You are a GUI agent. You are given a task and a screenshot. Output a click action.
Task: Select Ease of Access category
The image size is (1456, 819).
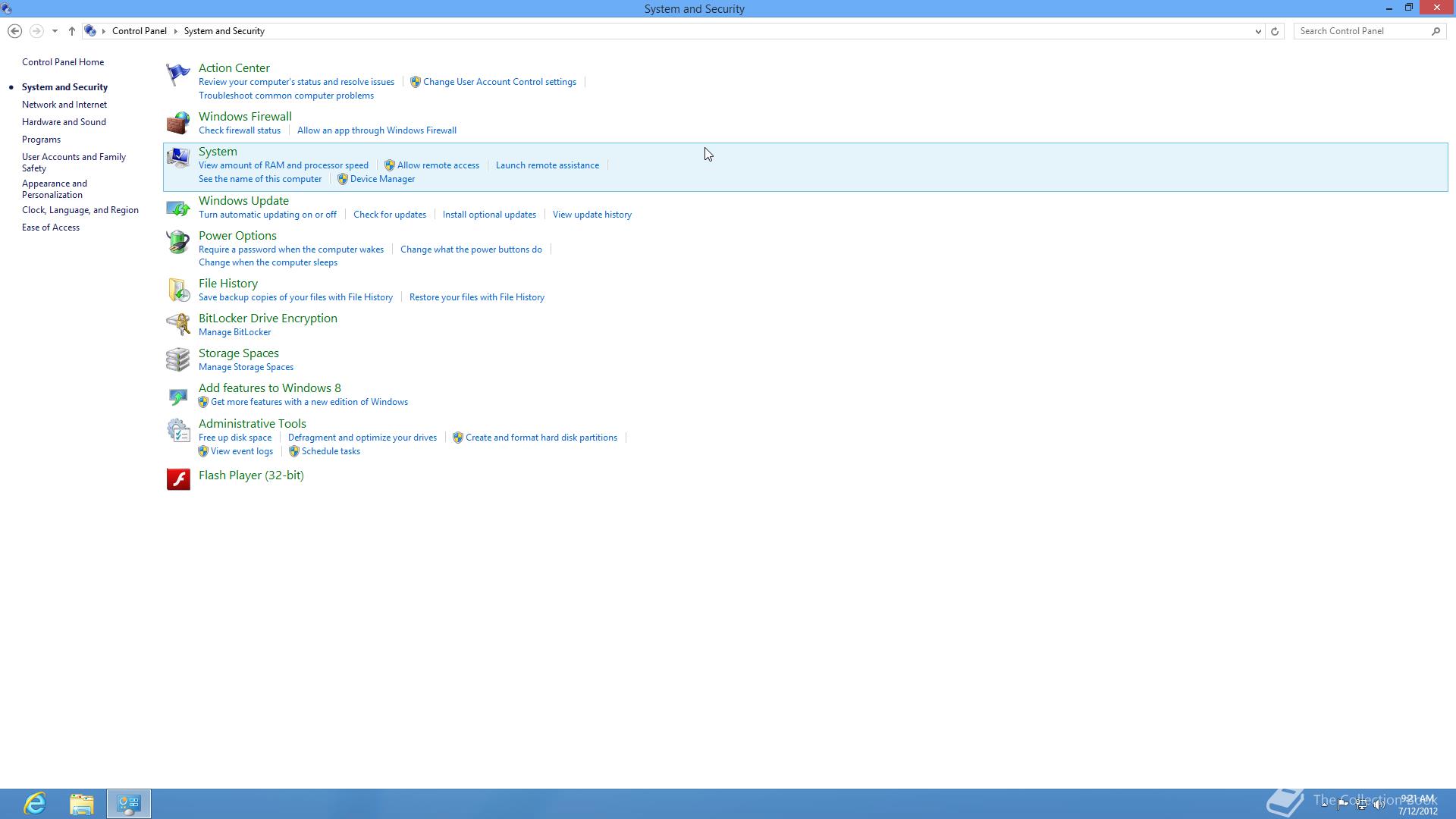51,227
